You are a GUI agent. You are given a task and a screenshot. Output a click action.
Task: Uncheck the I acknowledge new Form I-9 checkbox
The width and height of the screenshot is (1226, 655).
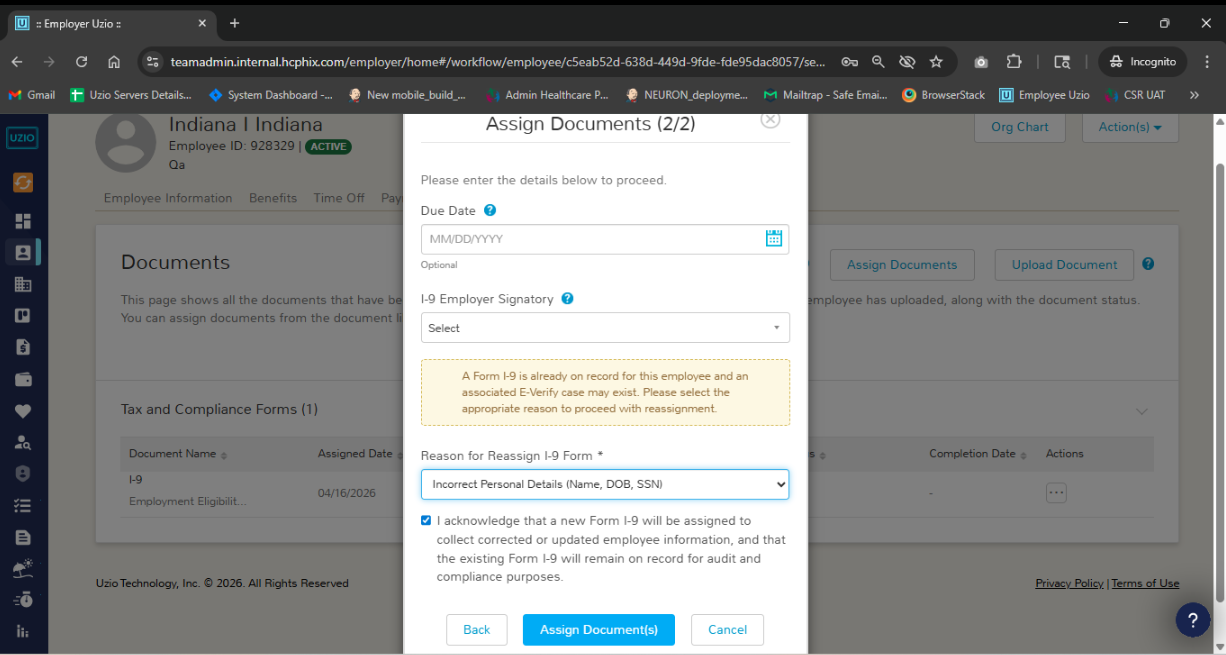tap(426, 521)
